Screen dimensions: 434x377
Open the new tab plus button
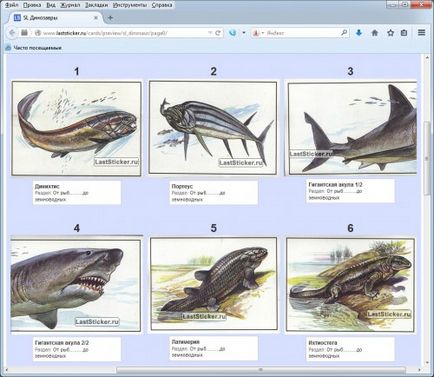pyautogui.click(x=110, y=18)
